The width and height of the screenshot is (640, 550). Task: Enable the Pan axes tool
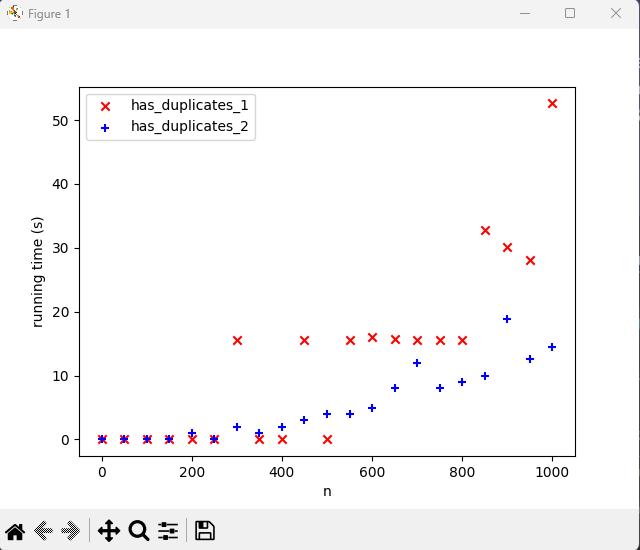(x=109, y=531)
